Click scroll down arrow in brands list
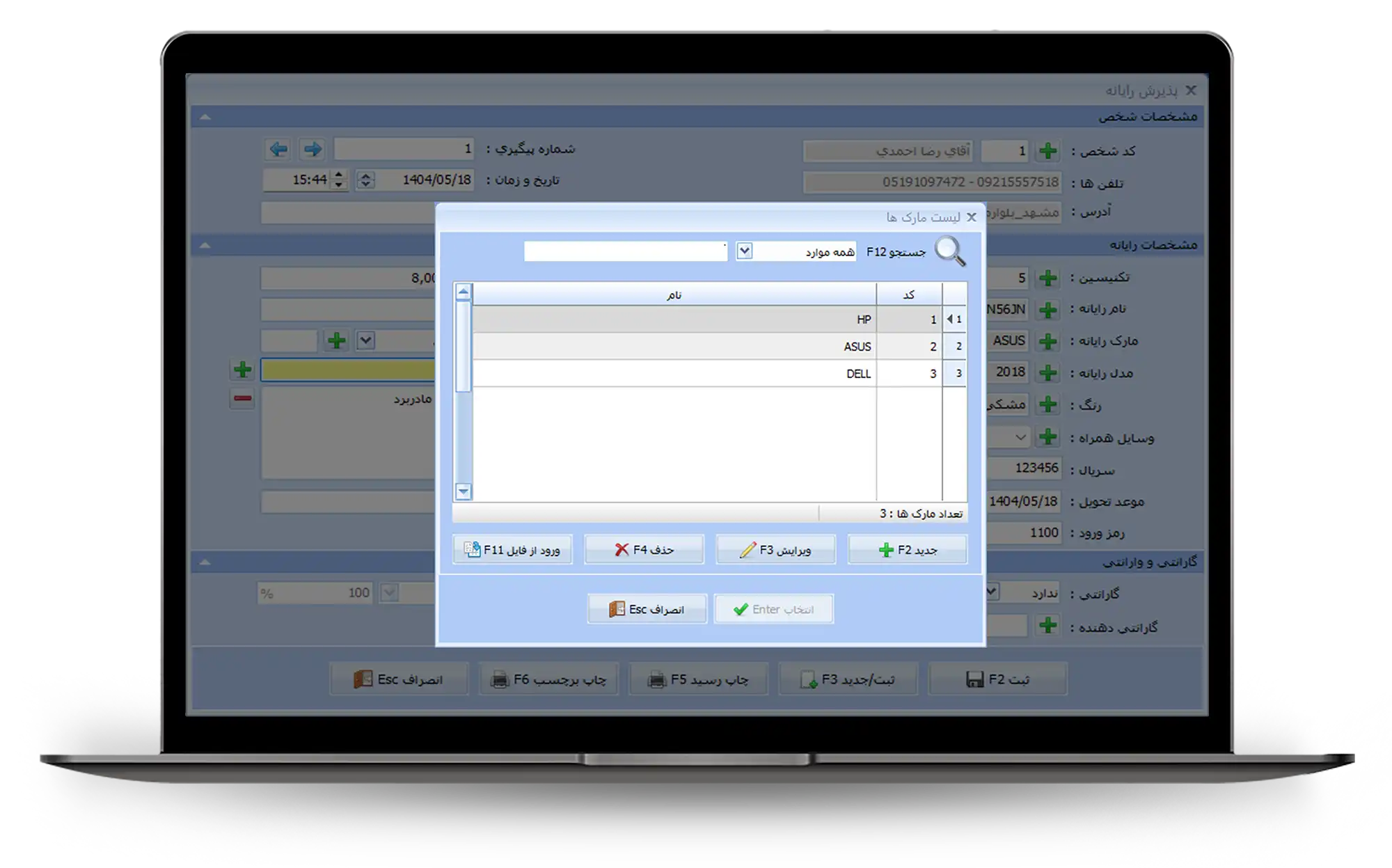The image size is (1392, 868). [463, 491]
